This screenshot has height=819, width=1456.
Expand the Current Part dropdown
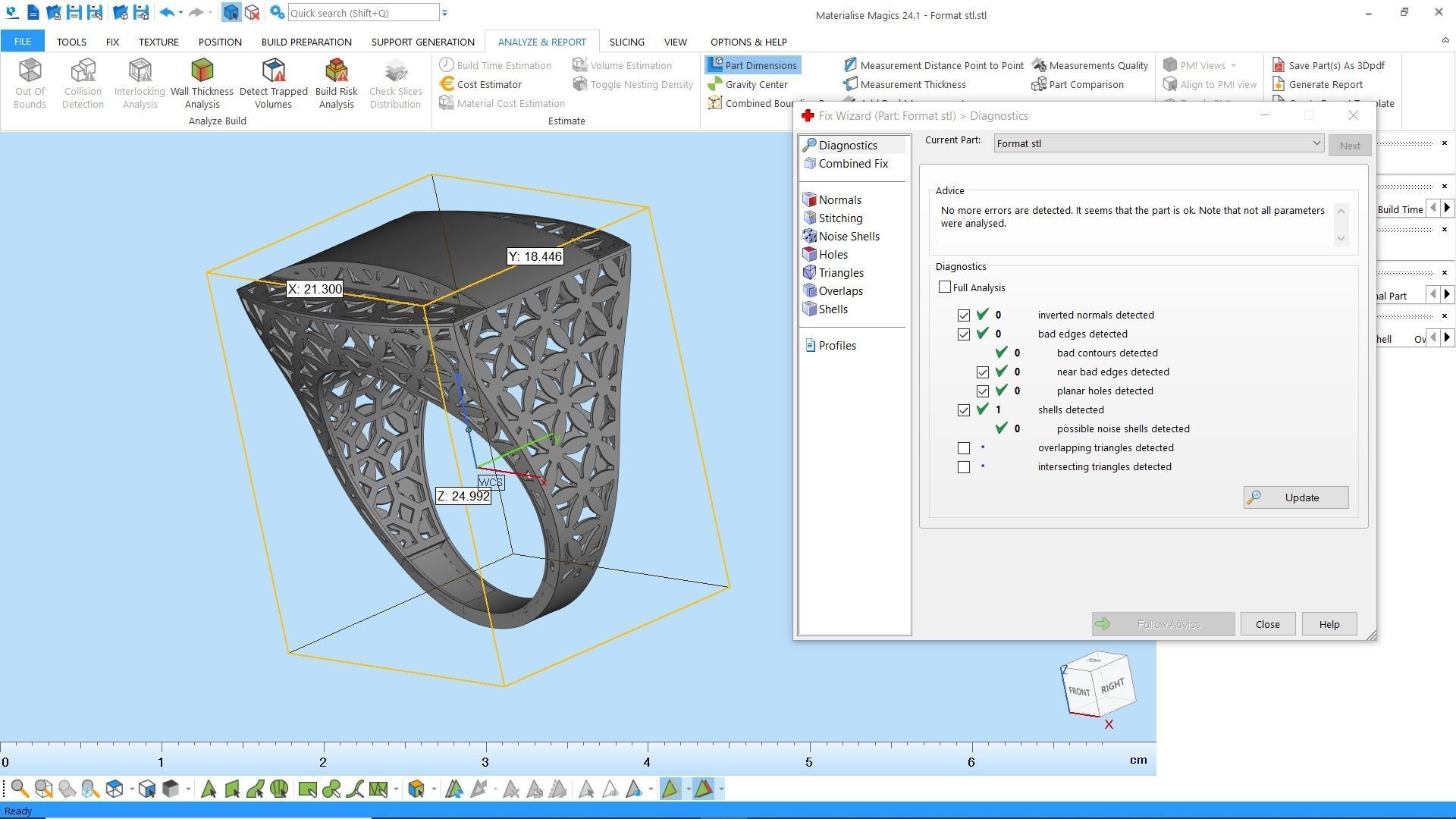[1316, 143]
